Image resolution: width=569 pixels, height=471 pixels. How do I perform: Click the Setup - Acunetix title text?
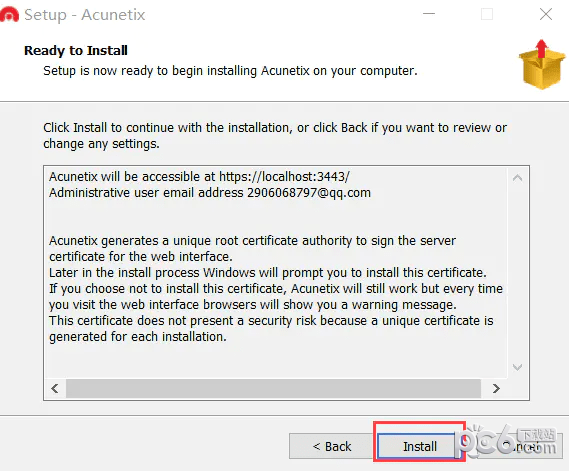(x=85, y=15)
